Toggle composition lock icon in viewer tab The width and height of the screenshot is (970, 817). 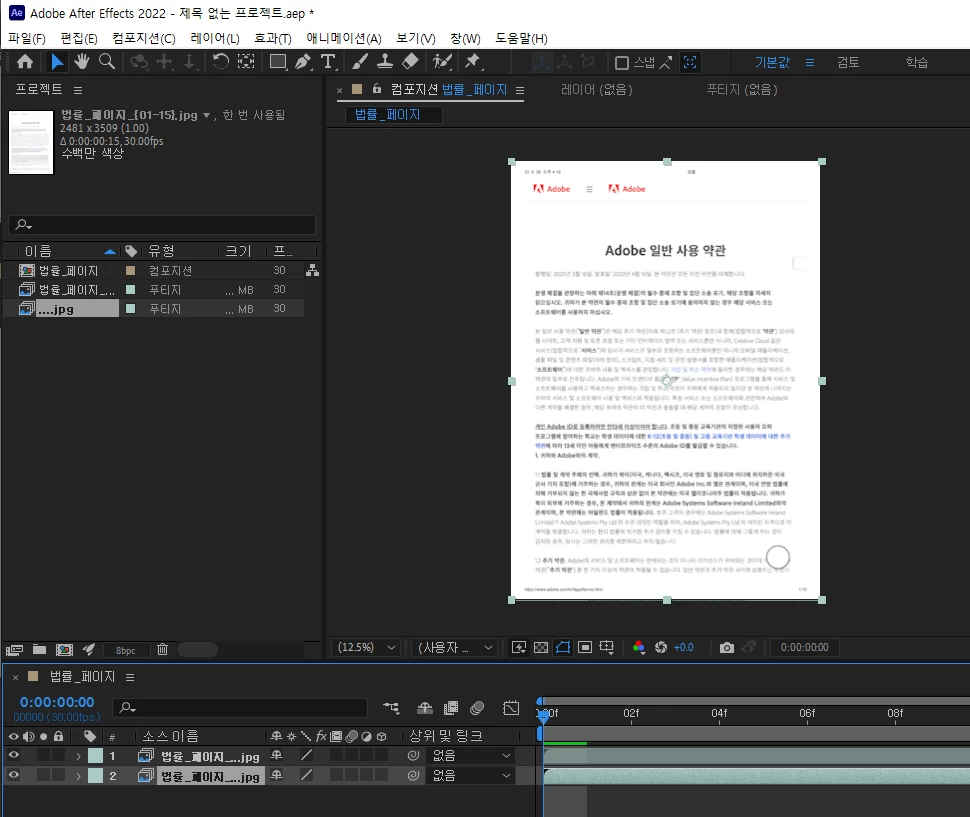(377, 89)
